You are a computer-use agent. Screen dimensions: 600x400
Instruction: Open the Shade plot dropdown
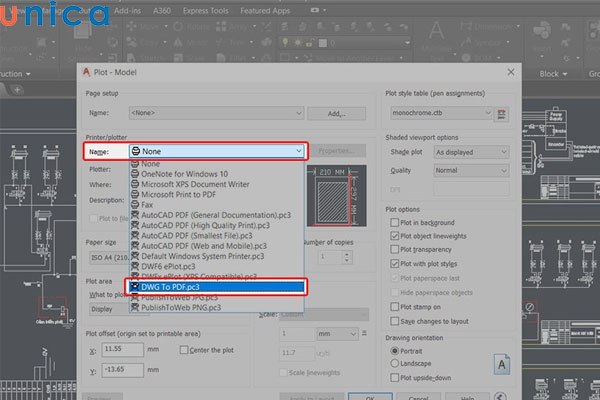click(471, 152)
